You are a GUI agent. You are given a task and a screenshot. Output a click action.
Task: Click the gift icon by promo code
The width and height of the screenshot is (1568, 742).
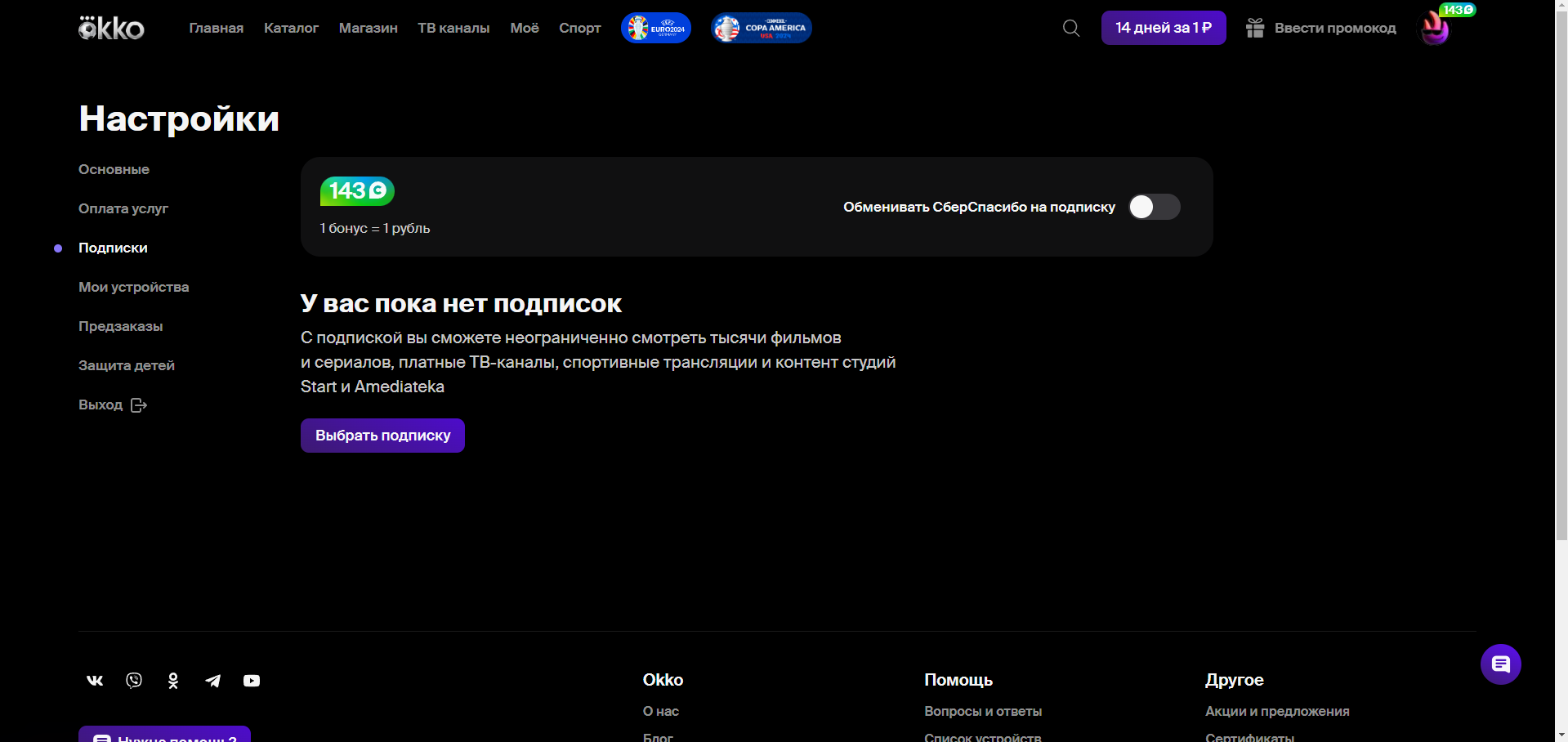[1255, 28]
